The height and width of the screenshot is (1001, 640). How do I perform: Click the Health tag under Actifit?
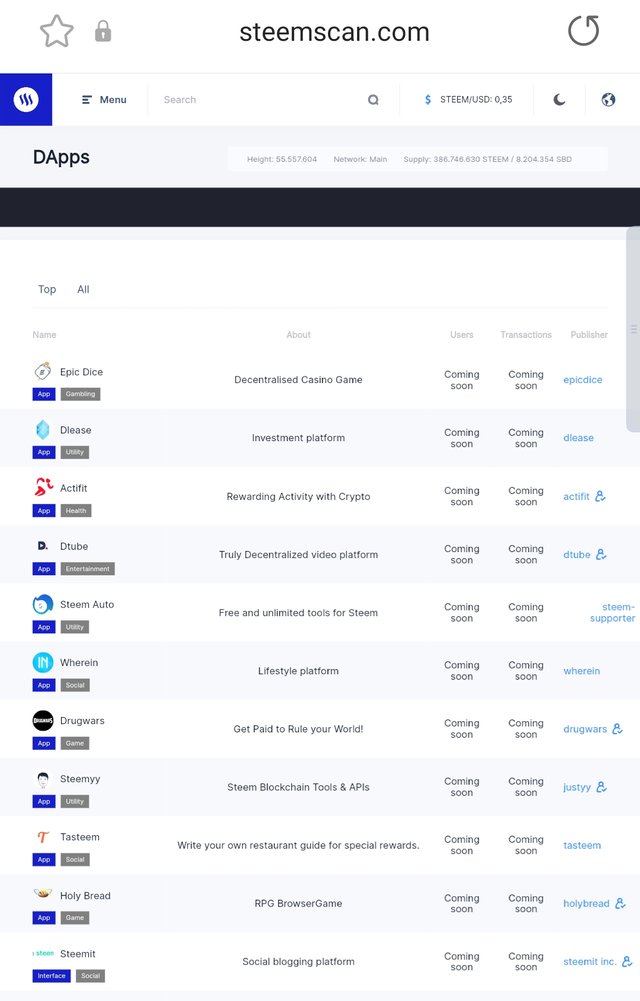pyautogui.click(x=75, y=511)
